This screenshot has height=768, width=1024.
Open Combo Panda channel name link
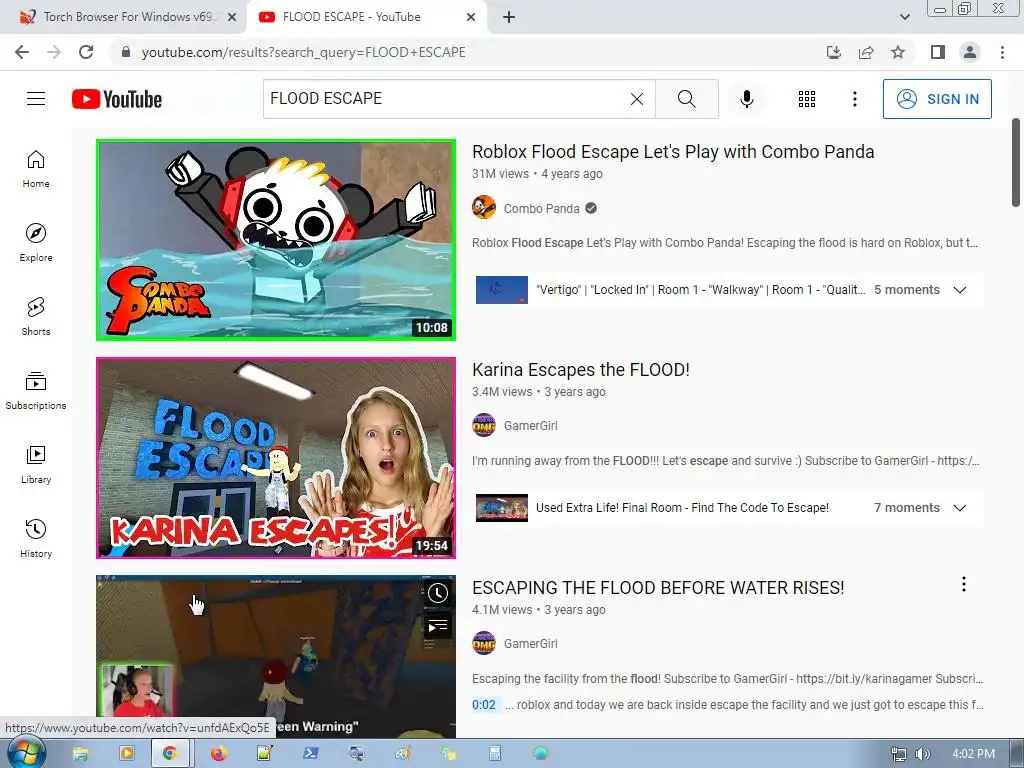pos(541,208)
